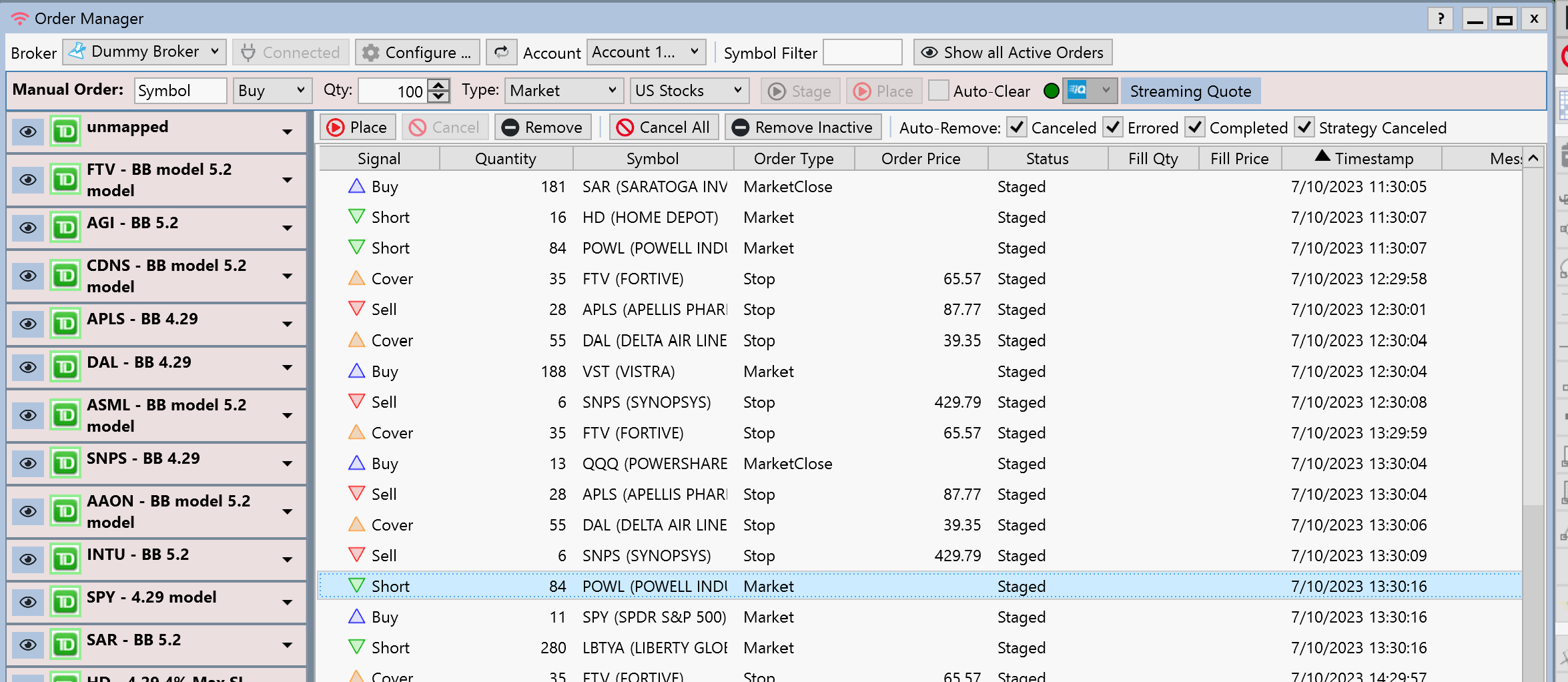Open the order Type Market dropdown

563,91
